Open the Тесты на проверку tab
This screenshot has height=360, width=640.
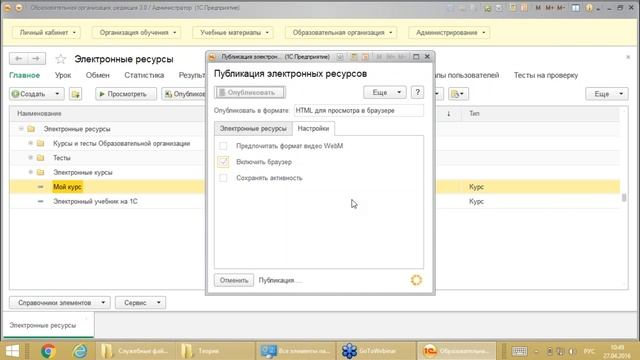click(x=546, y=76)
